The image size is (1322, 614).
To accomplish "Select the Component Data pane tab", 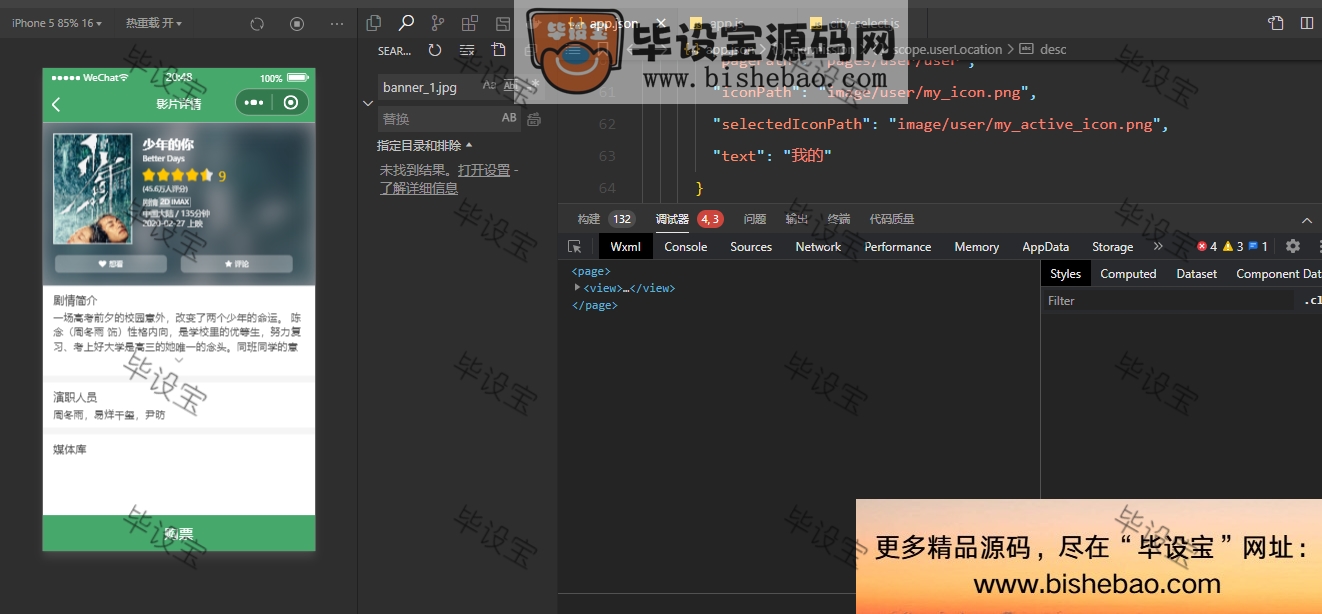I will pyautogui.click(x=1279, y=274).
